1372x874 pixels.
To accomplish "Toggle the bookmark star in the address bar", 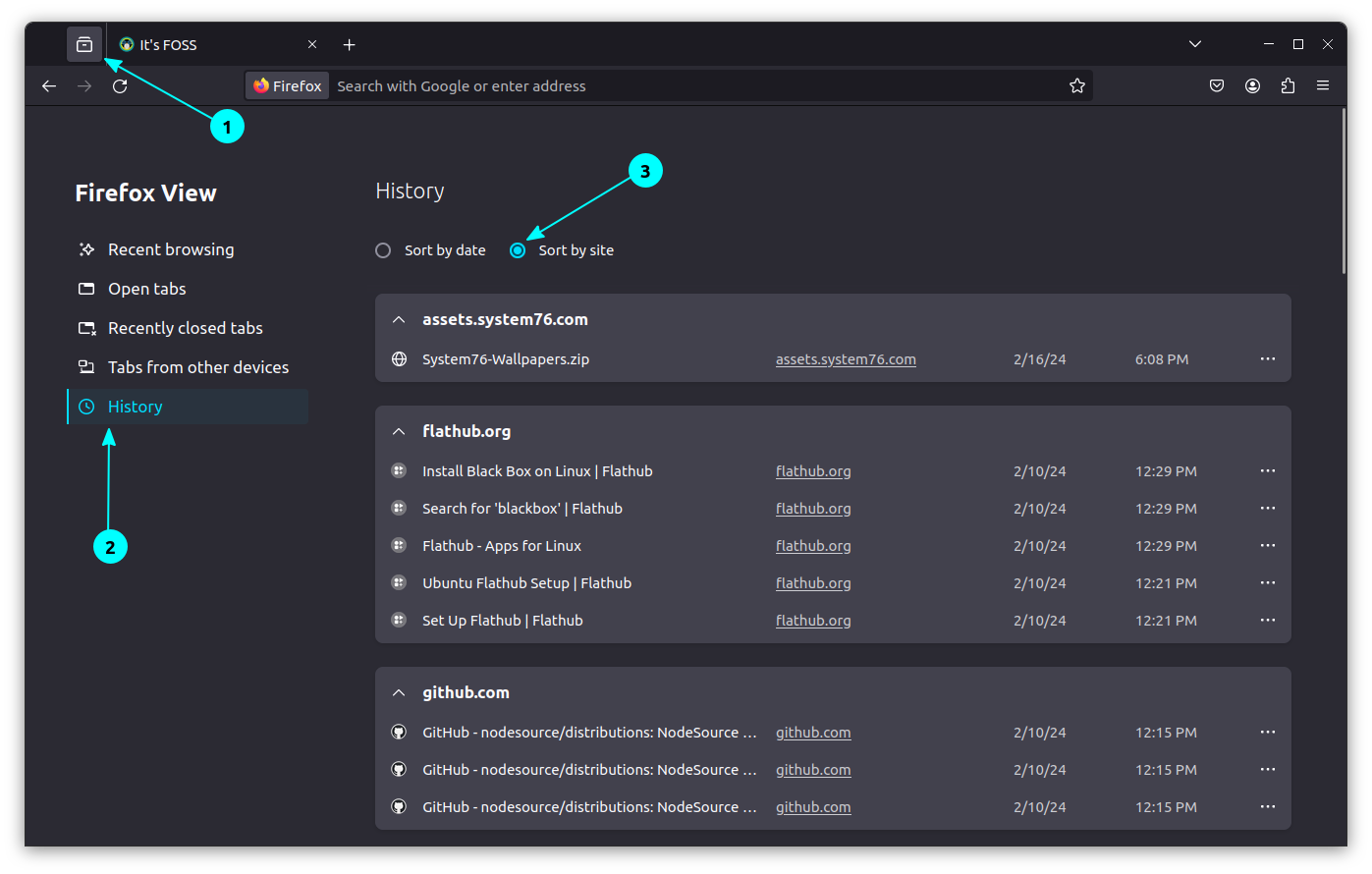I will click(x=1077, y=85).
